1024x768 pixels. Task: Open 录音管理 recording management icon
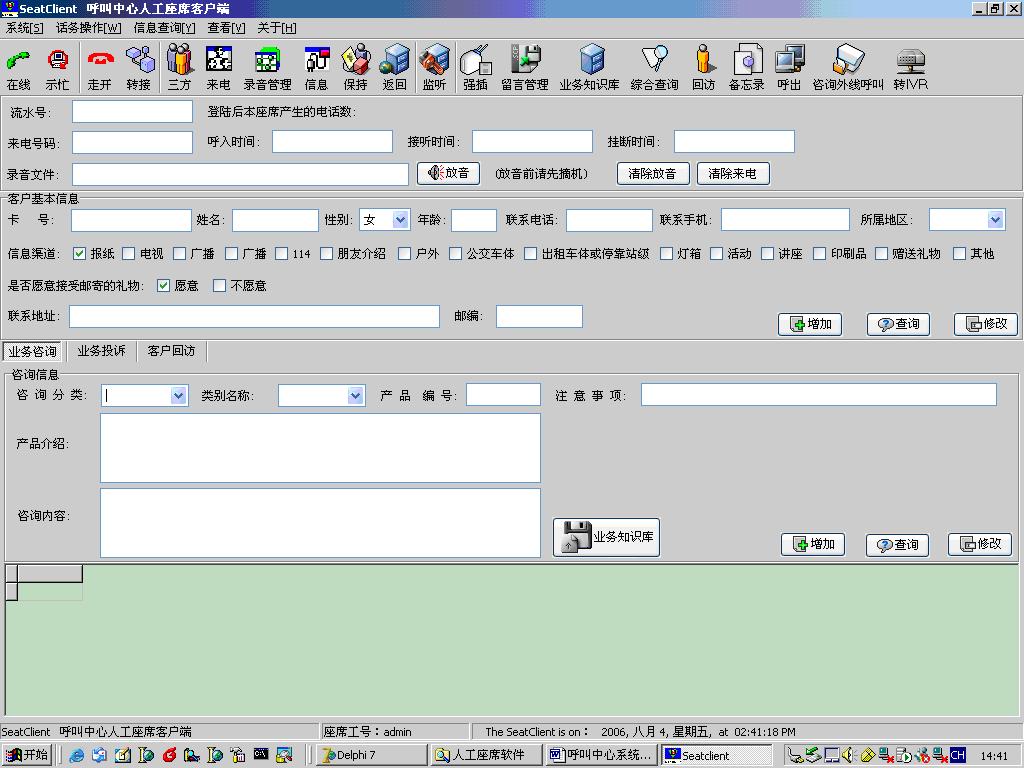pos(267,68)
